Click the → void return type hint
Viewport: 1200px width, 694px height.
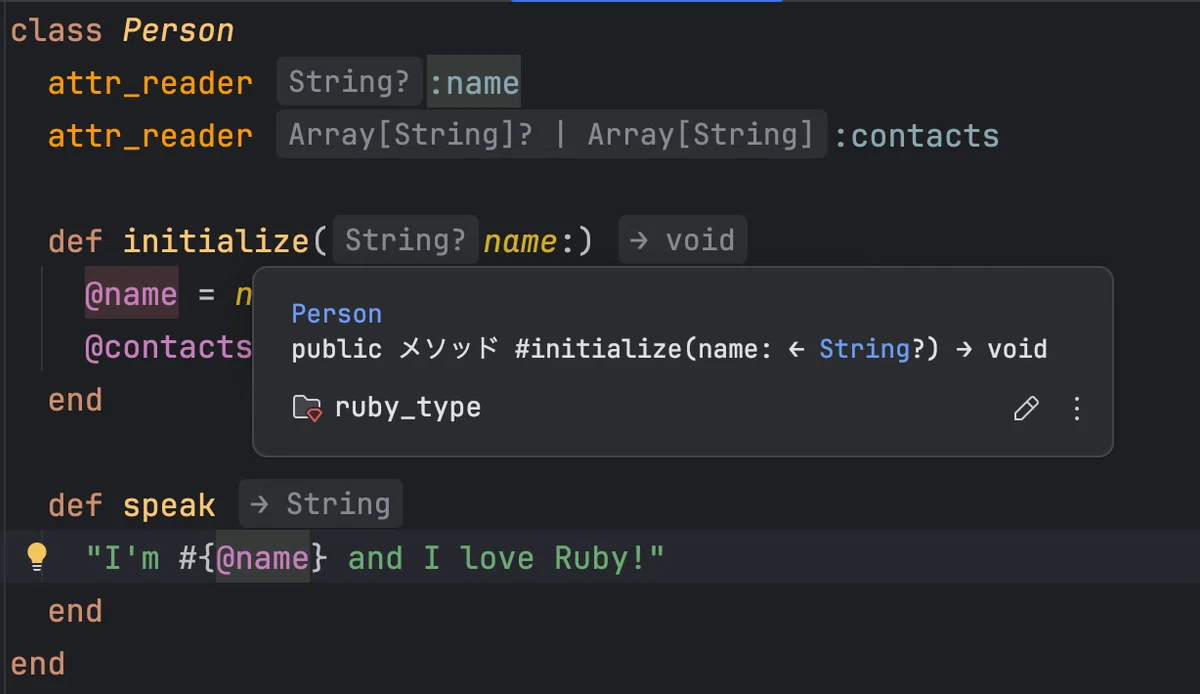click(683, 240)
